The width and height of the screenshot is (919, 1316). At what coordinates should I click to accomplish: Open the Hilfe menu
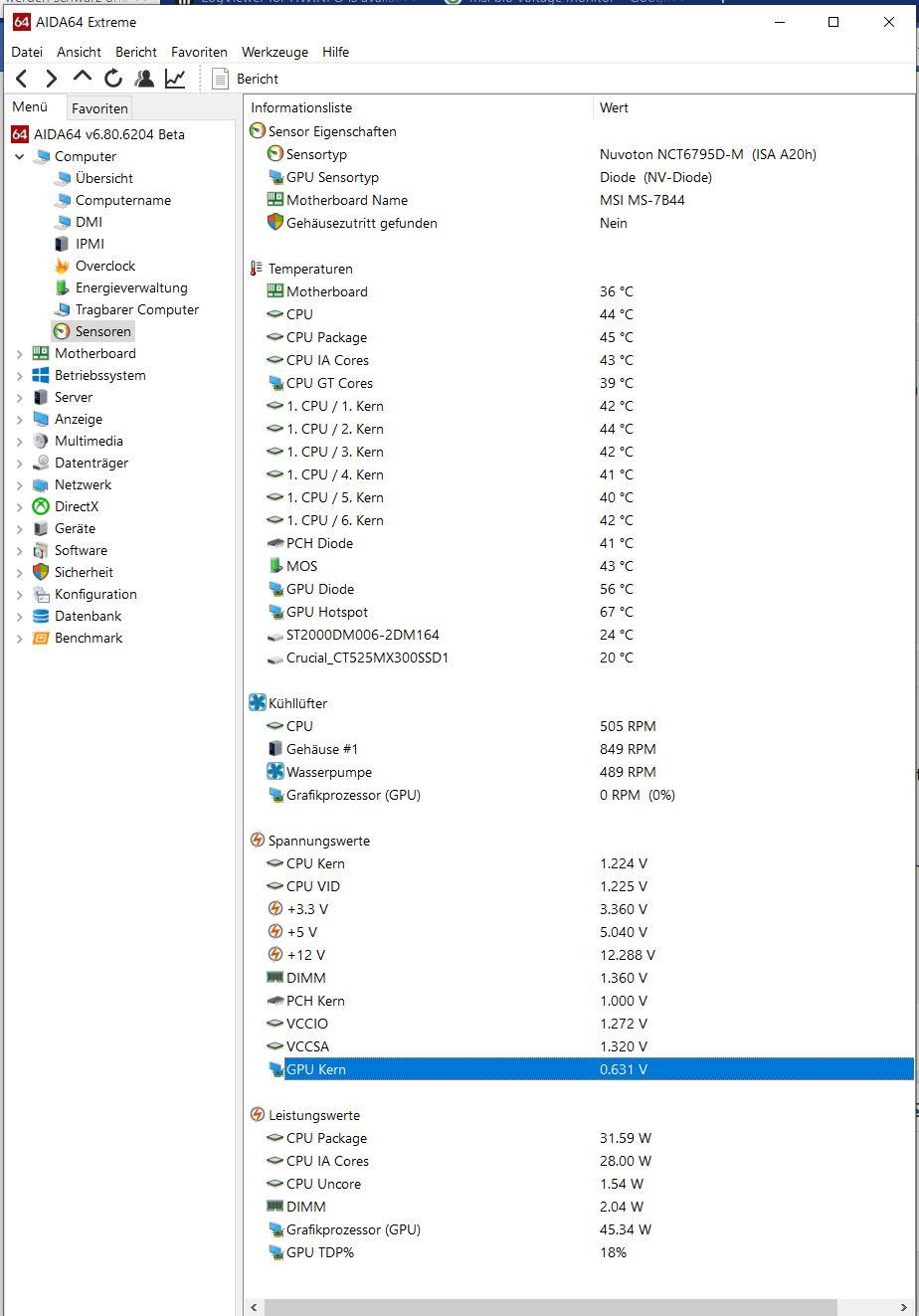coord(335,52)
